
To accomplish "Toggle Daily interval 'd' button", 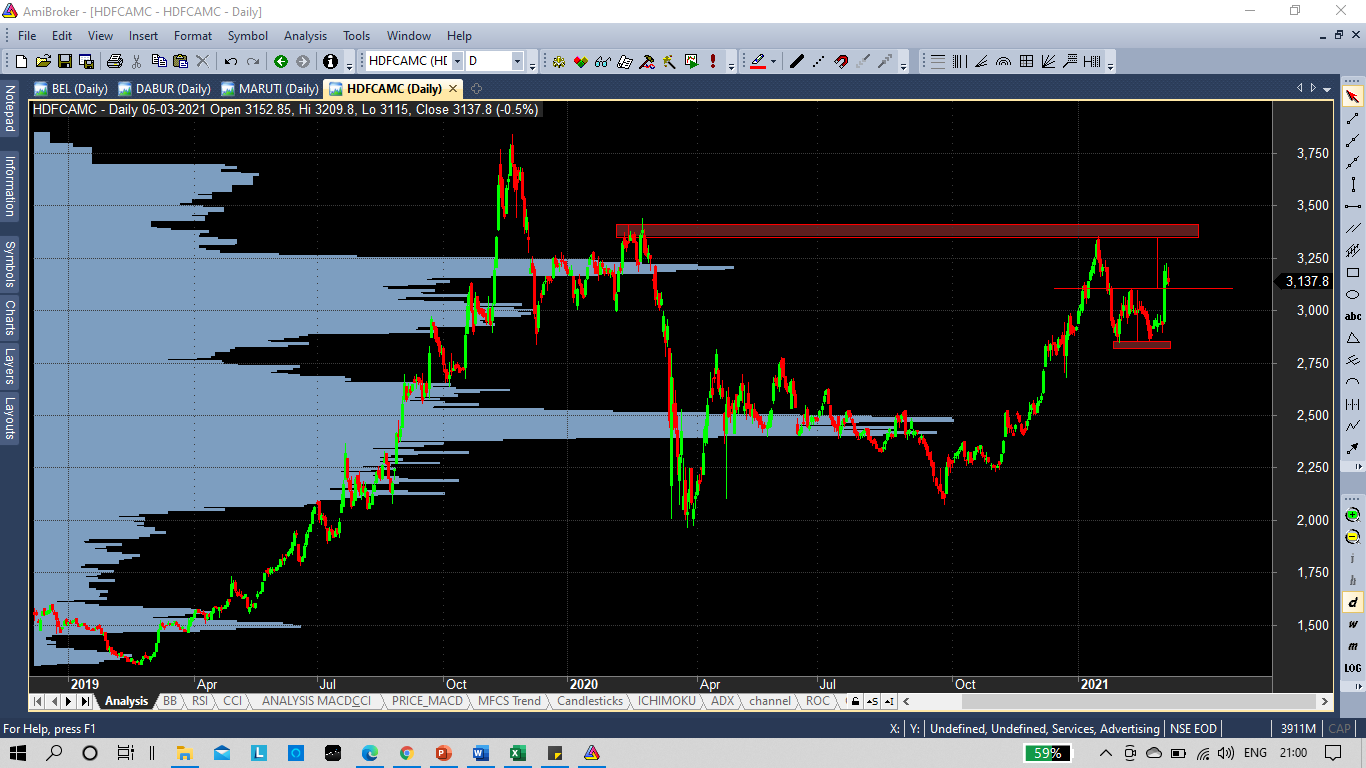I will [1352, 602].
